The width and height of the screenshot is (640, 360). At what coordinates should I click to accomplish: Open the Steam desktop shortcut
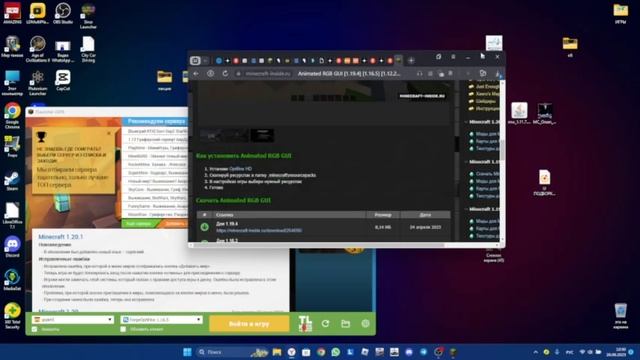(x=12, y=181)
